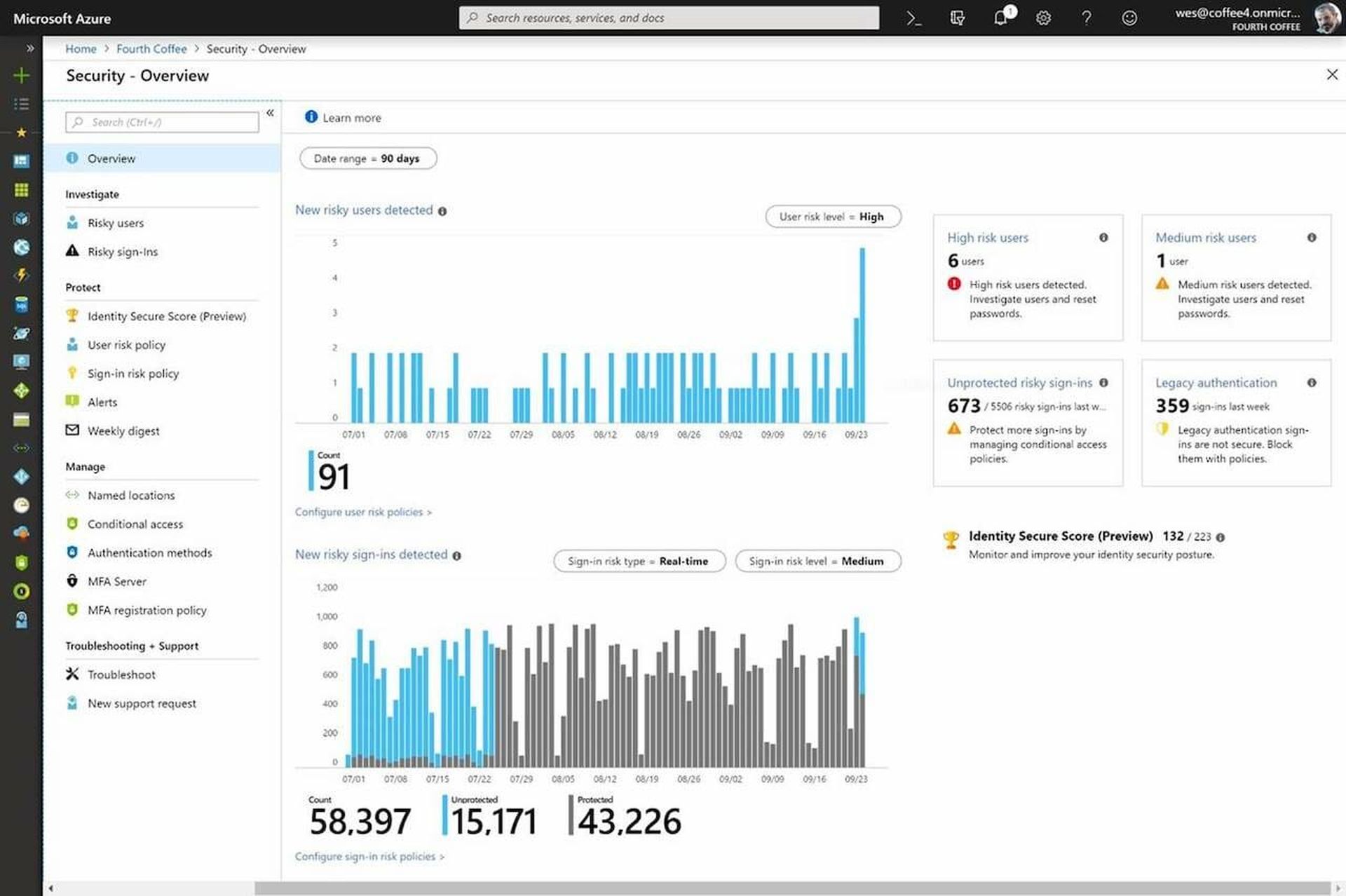Focus the Search (Ctrl+/) menu filter box
This screenshot has height=896, width=1346.
(x=162, y=122)
